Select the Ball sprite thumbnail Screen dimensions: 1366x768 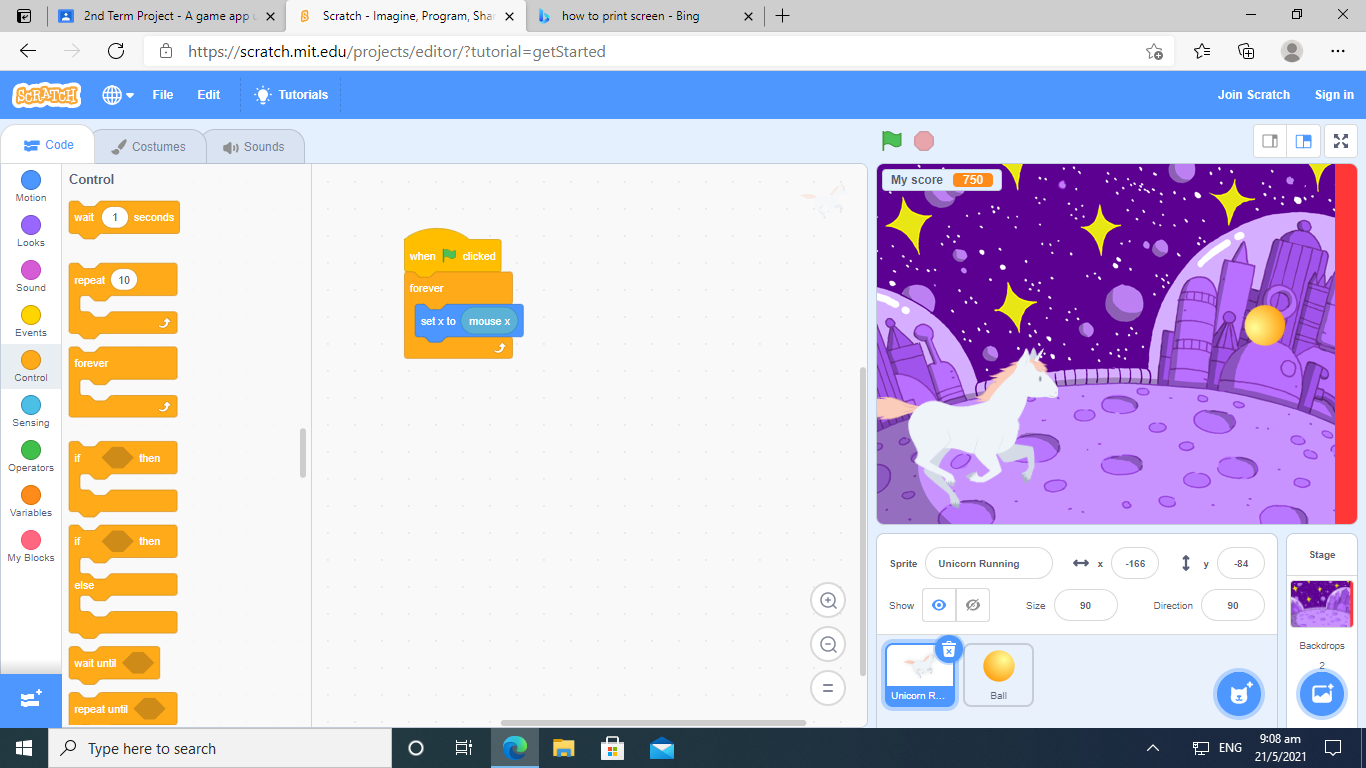point(998,674)
